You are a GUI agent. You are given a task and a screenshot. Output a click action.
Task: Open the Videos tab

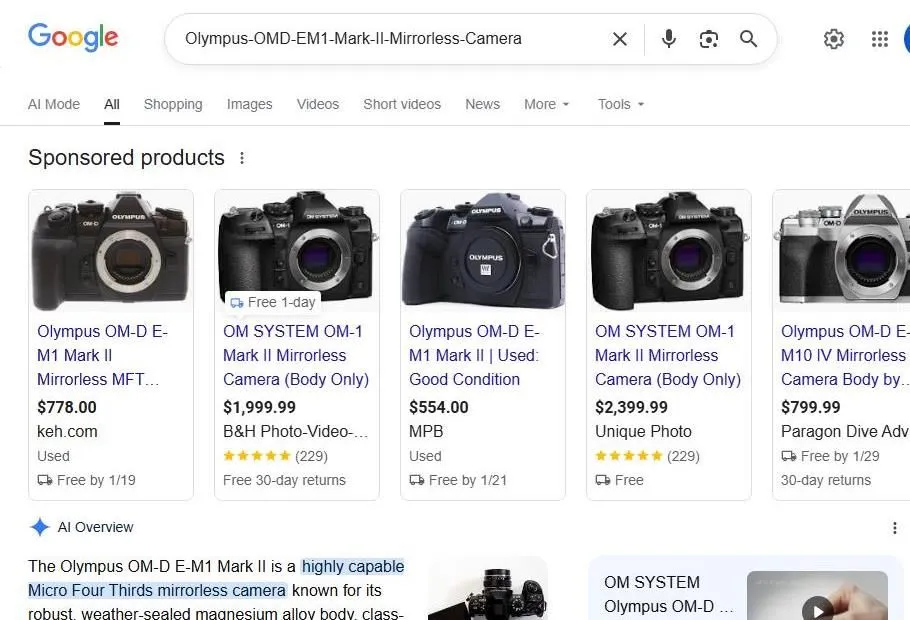(x=318, y=104)
